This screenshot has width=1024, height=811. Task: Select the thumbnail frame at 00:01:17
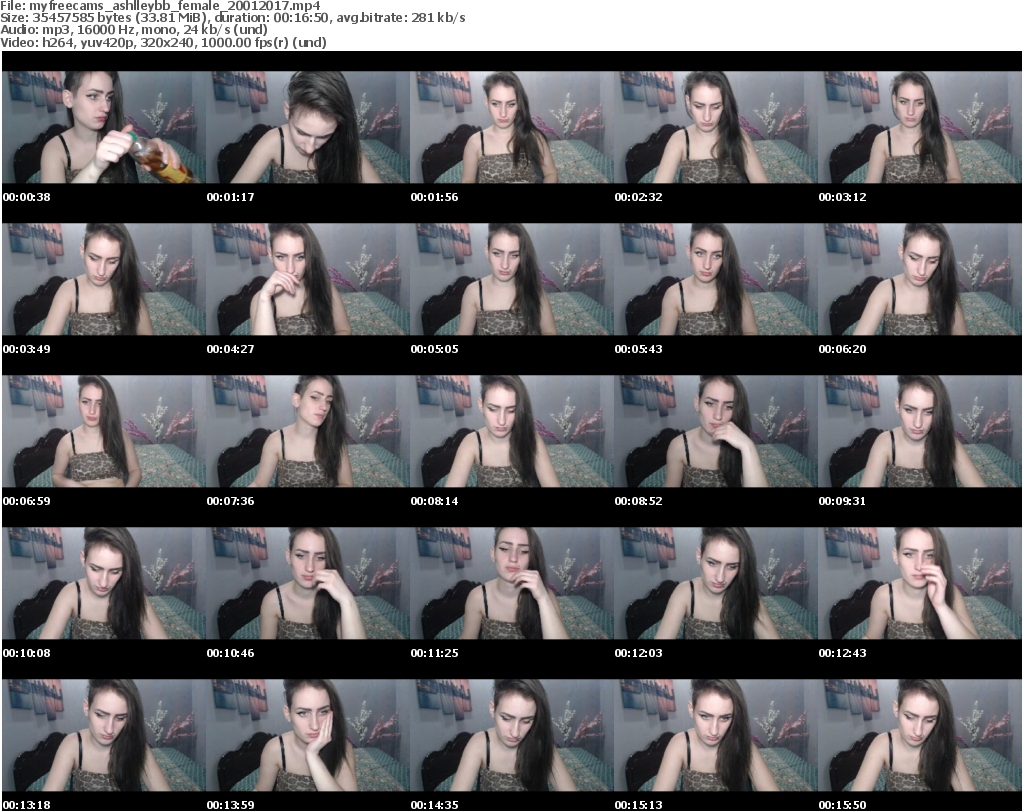308,127
